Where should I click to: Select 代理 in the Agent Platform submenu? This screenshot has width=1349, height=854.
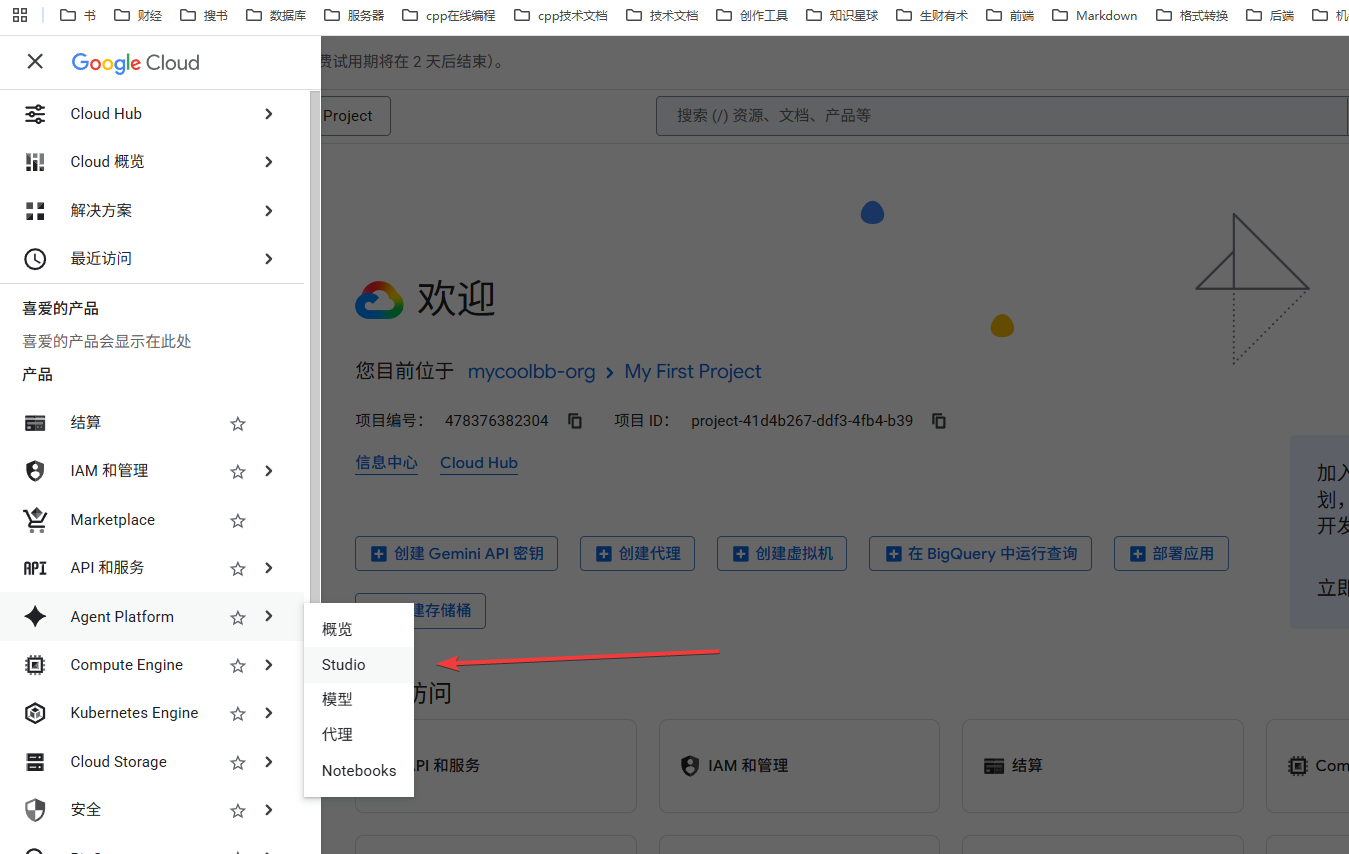click(359, 734)
